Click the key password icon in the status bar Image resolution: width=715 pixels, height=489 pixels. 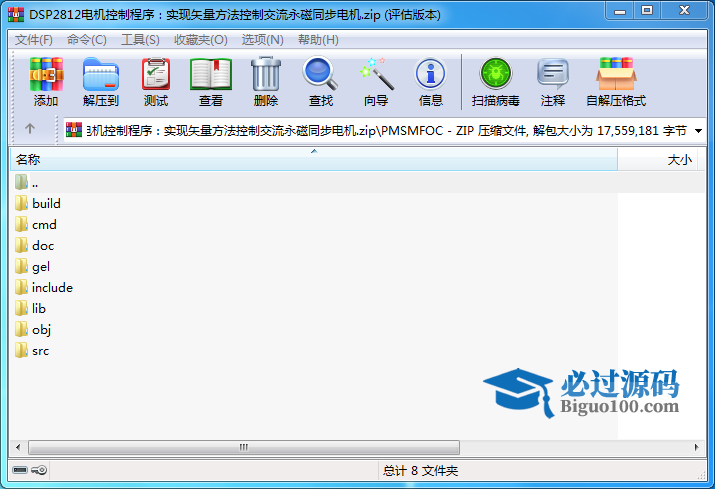(39, 470)
